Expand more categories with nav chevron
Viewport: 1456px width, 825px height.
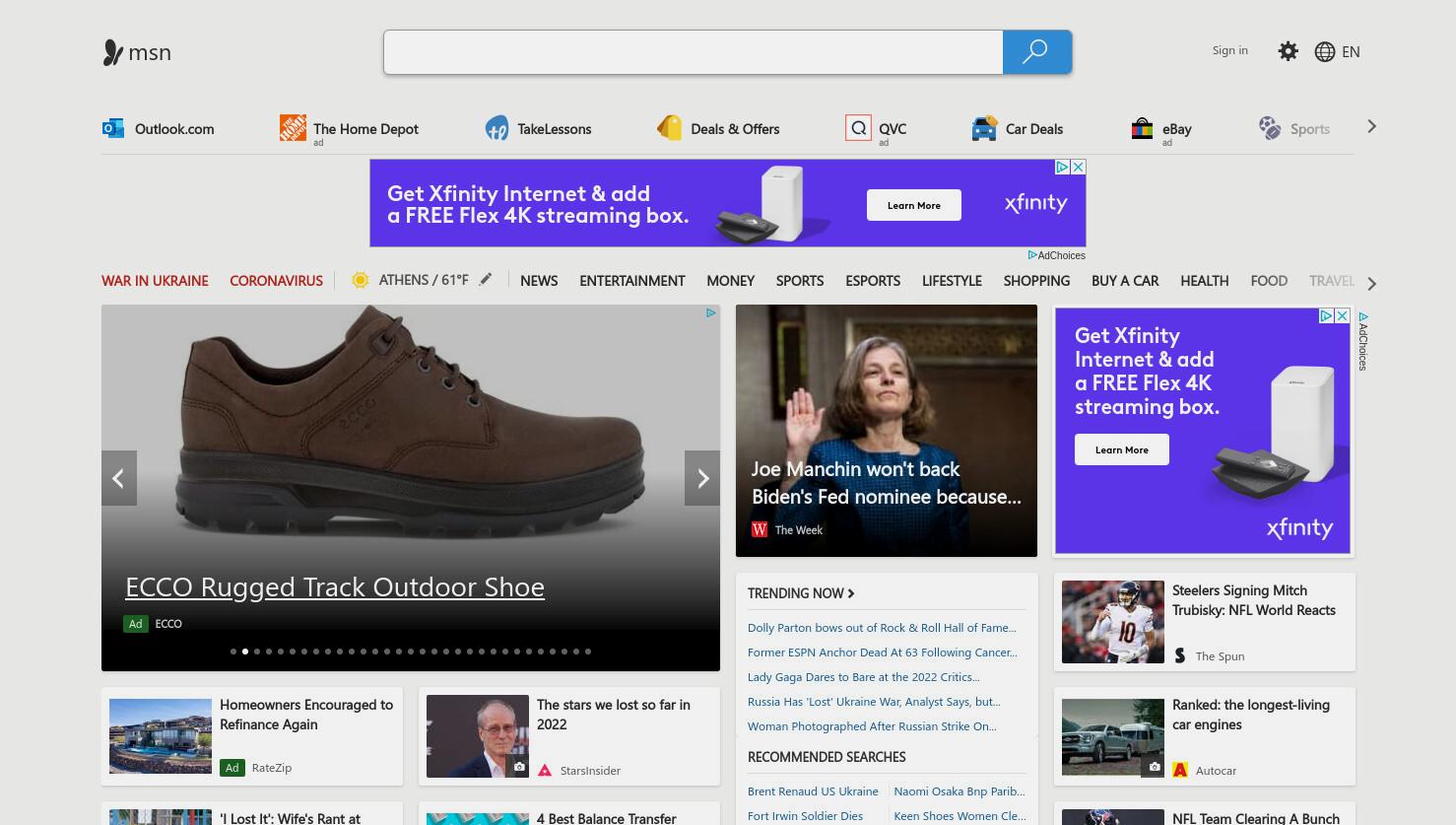click(1371, 283)
